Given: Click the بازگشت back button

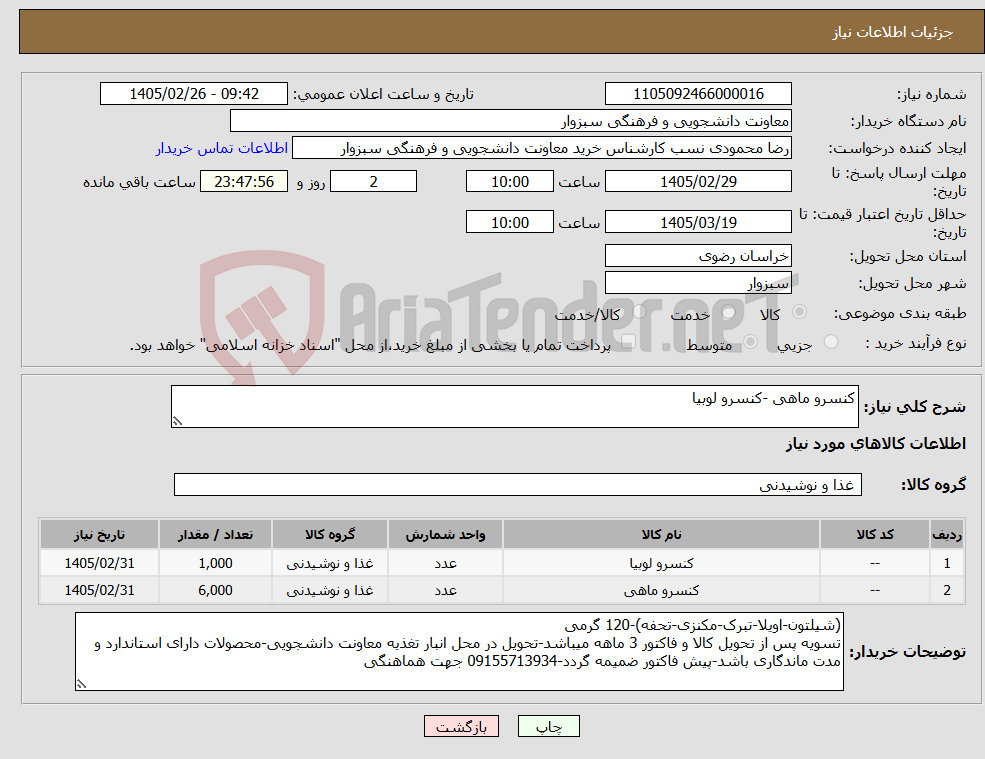Looking at the screenshot, I should [461, 726].
